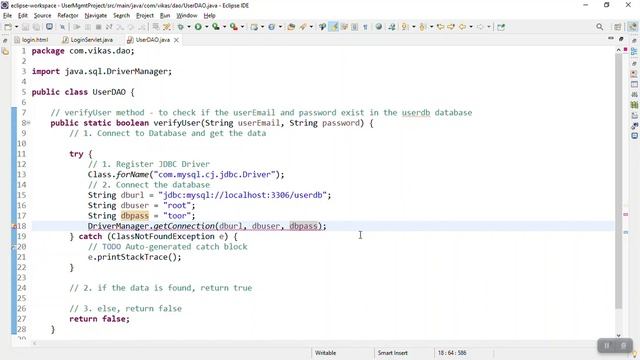
Task: Click the New Java Class icon
Action: [271, 27]
